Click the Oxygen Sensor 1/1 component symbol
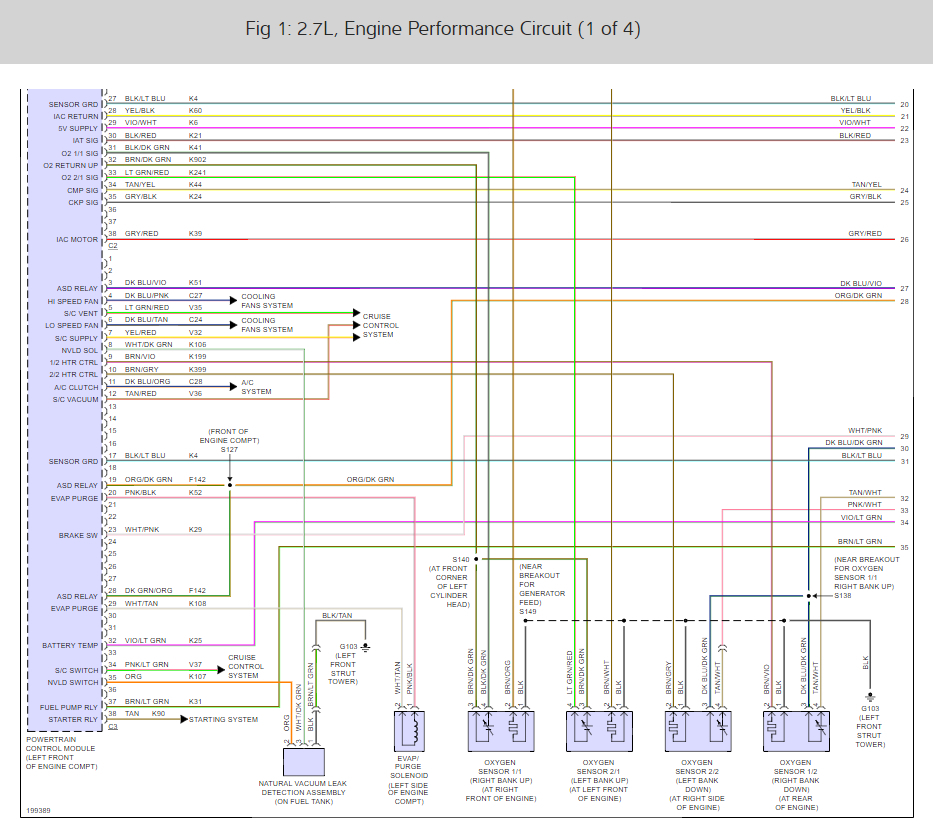Image resolution: width=933 pixels, height=838 pixels. coord(500,731)
